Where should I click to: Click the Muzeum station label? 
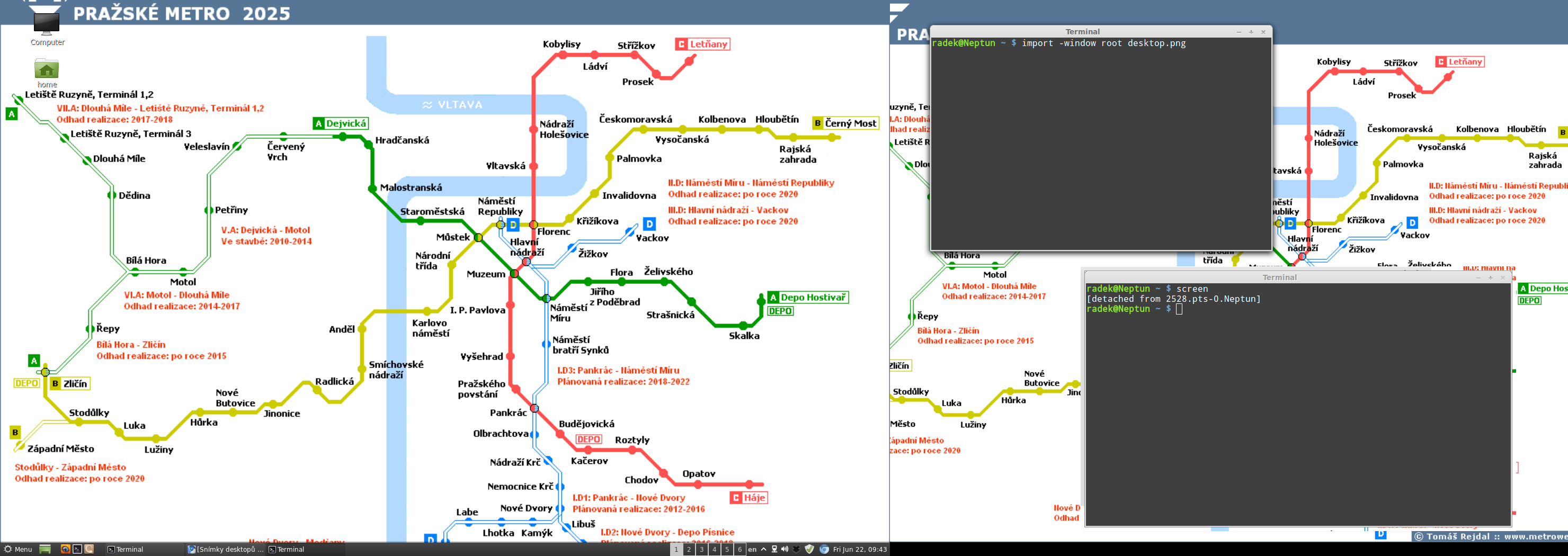pos(486,274)
